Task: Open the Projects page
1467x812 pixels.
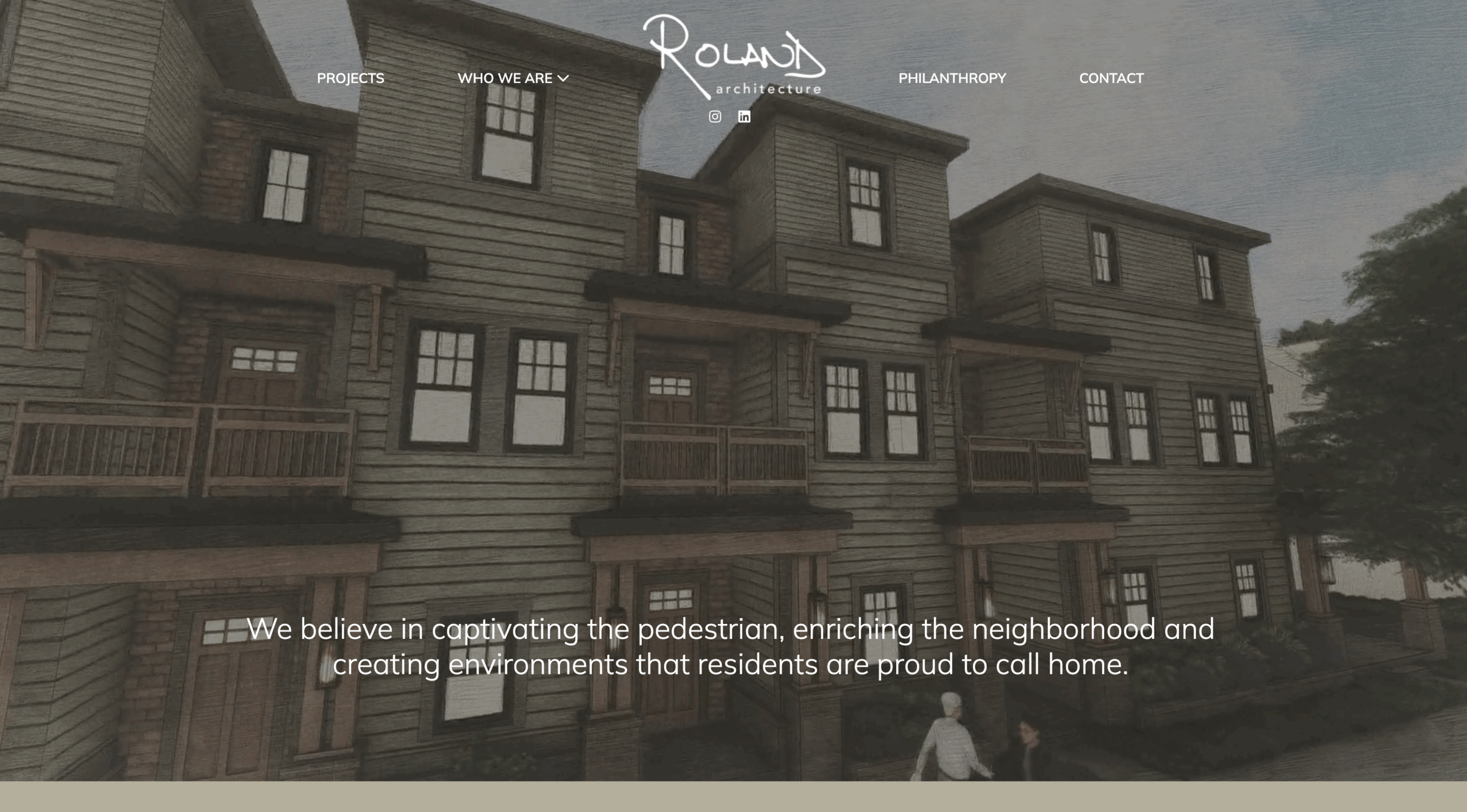Action: 350,79
